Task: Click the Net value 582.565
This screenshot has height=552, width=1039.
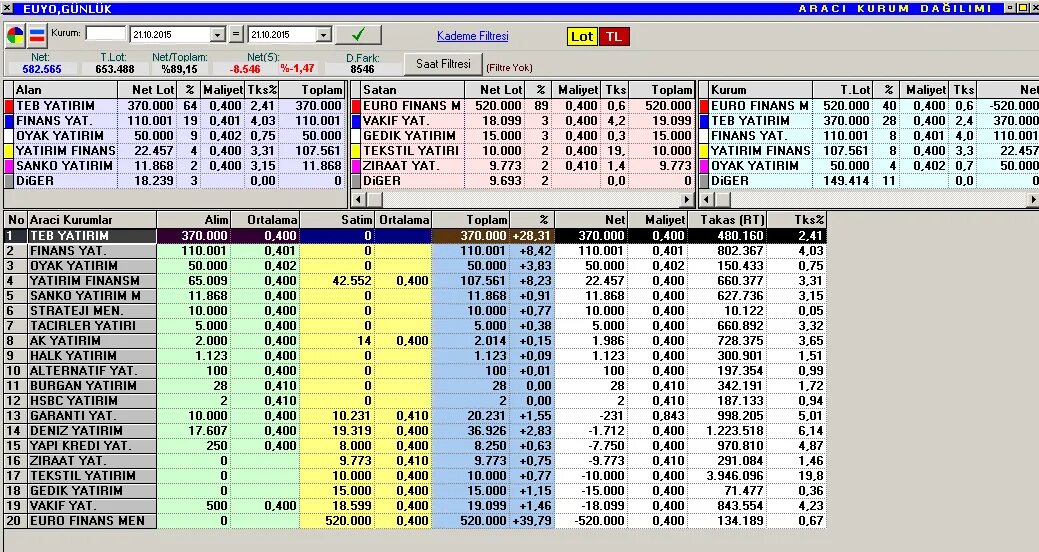Action: (x=42, y=69)
